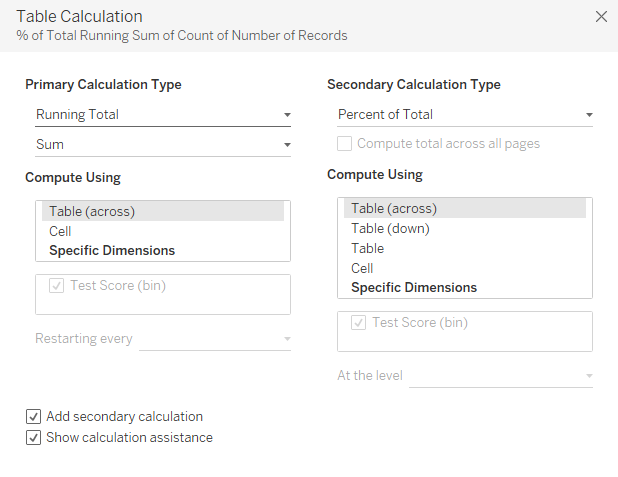618x477 pixels.
Task: Choose Cell in primary Compute Using list
Action: pyautogui.click(x=60, y=231)
